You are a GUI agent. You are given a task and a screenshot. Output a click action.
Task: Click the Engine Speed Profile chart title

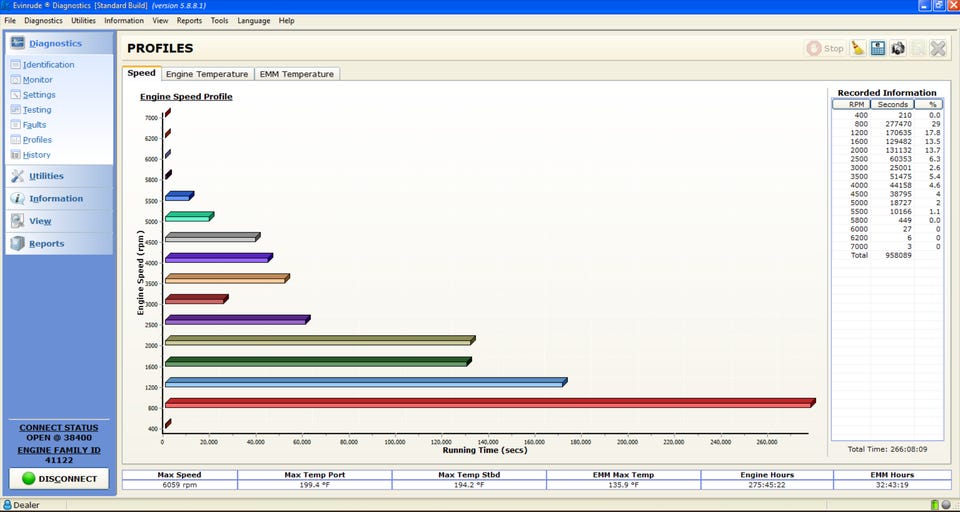pos(186,97)
